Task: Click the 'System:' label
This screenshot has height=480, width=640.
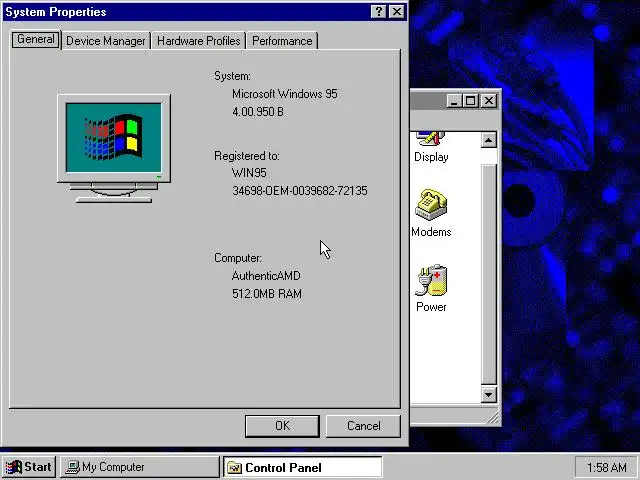Action: pyautogui.click(x=233, y=76)
